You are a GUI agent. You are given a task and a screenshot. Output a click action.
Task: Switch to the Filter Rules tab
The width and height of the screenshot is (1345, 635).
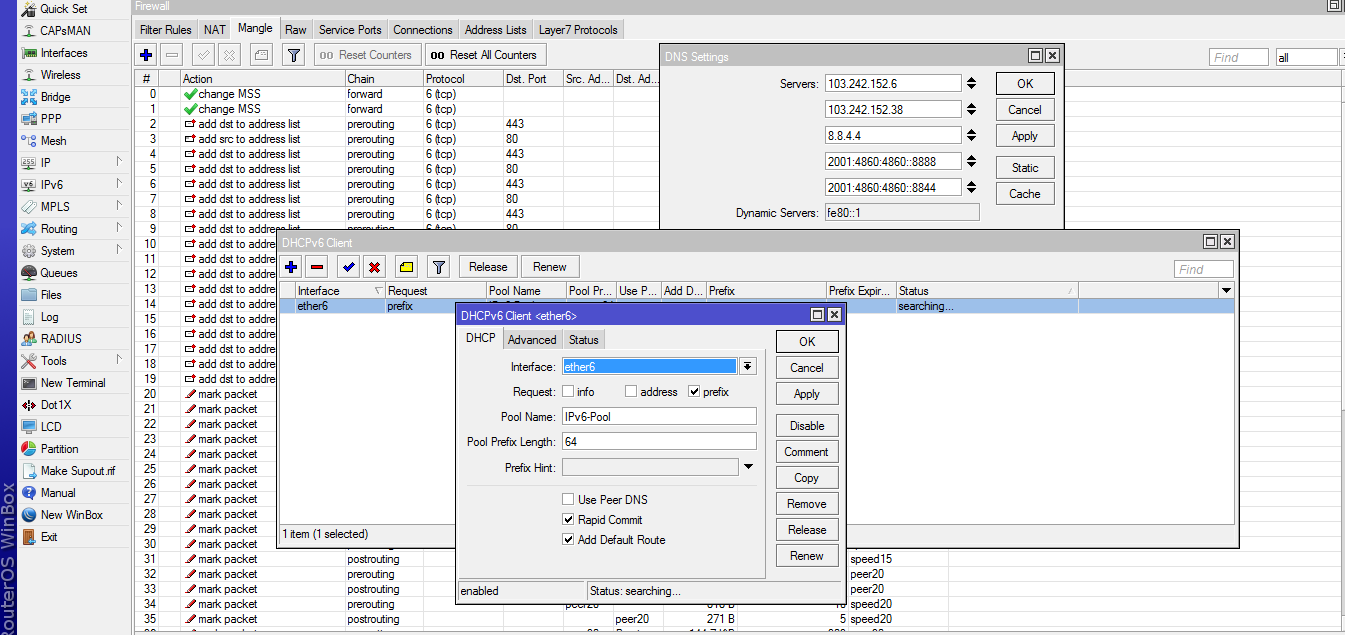166,30
